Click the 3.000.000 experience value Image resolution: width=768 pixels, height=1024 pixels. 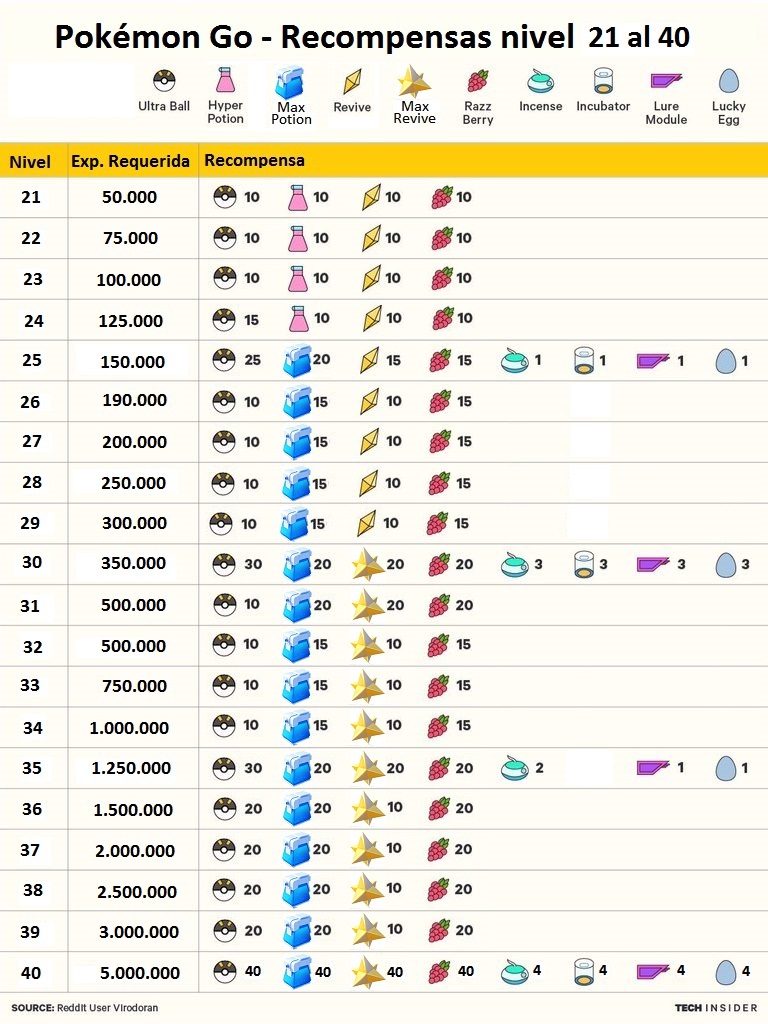pyautogui.click(x=139, y=933)
